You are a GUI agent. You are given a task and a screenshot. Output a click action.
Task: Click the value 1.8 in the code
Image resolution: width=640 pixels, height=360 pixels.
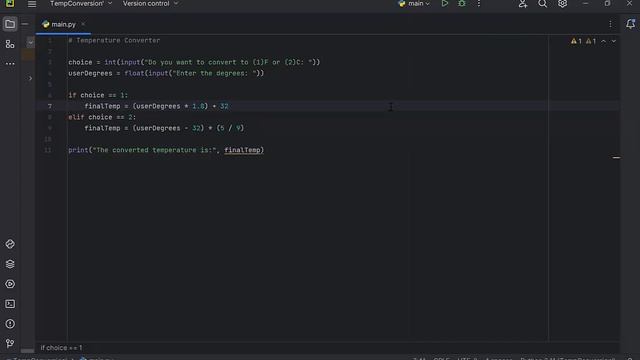pos(198,106)
